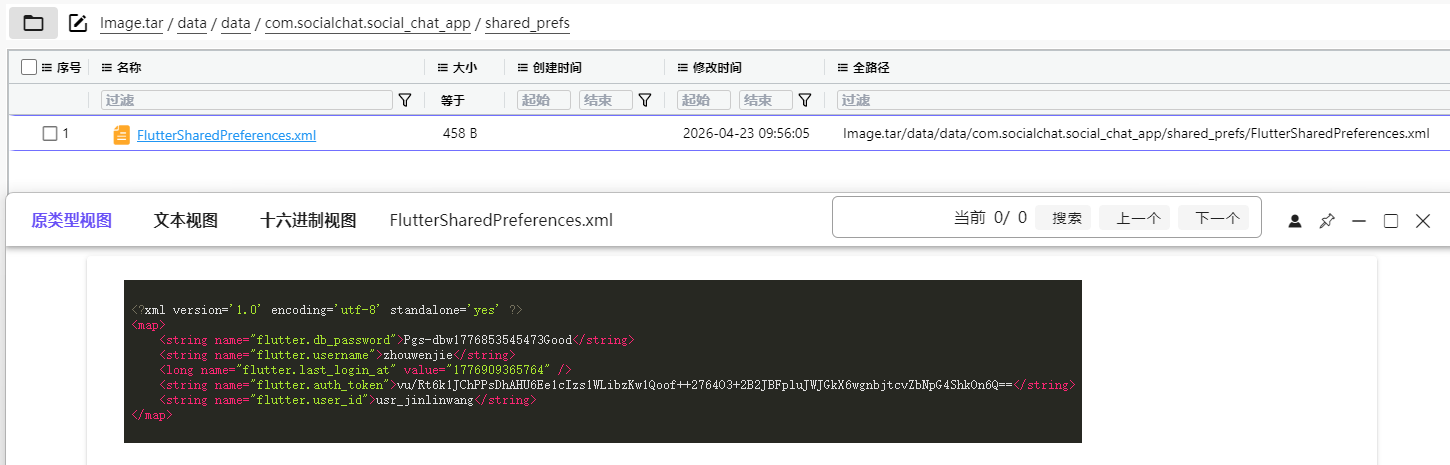Select the 458 B size cell

460,133
